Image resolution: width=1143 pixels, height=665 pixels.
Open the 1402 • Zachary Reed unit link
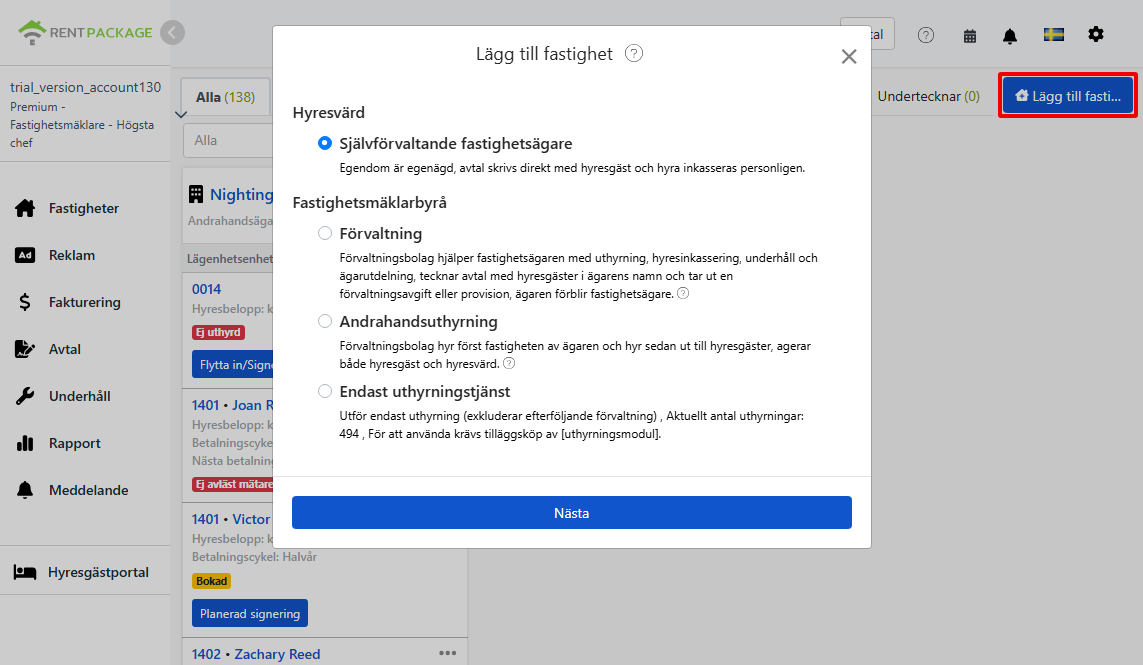tap(256, 654)
